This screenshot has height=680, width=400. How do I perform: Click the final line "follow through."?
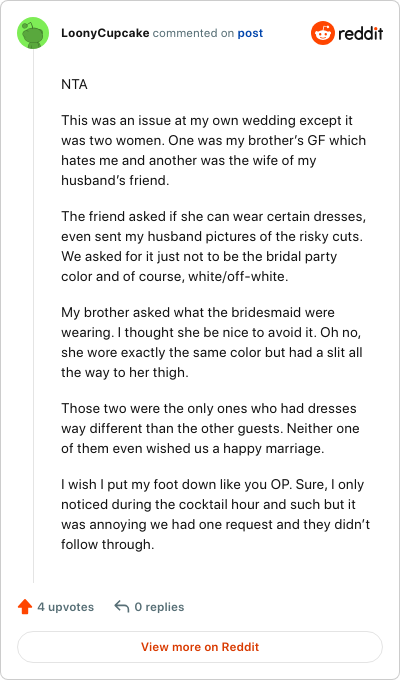[x=108, y=544]
